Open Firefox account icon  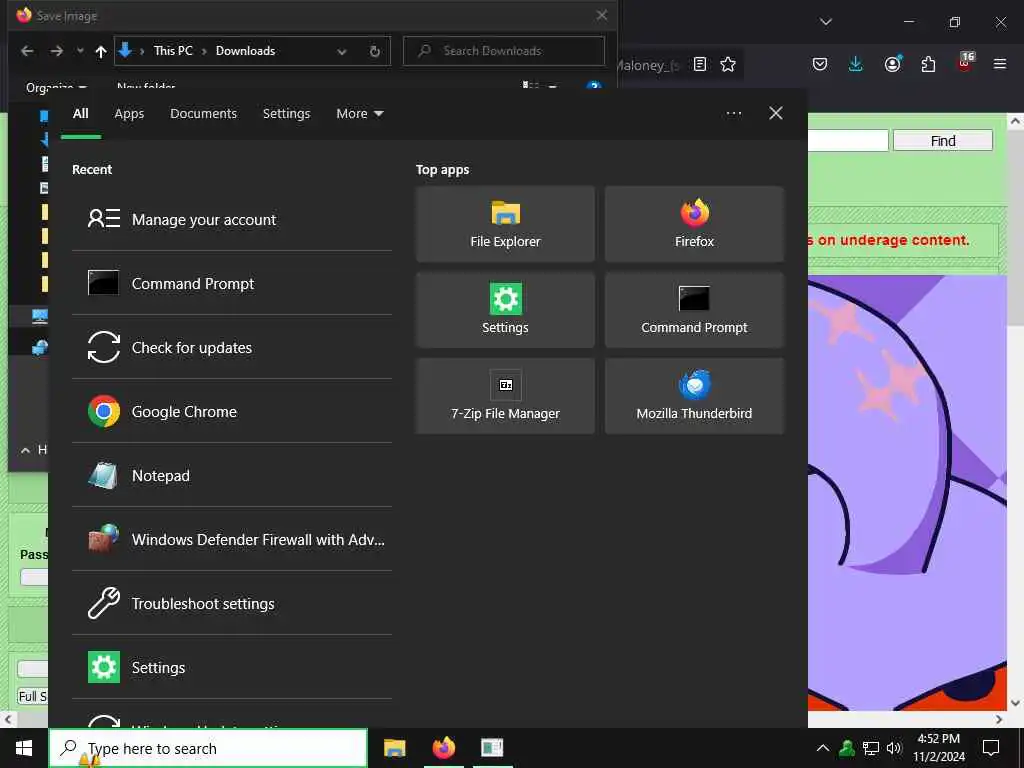pos(892,64)
